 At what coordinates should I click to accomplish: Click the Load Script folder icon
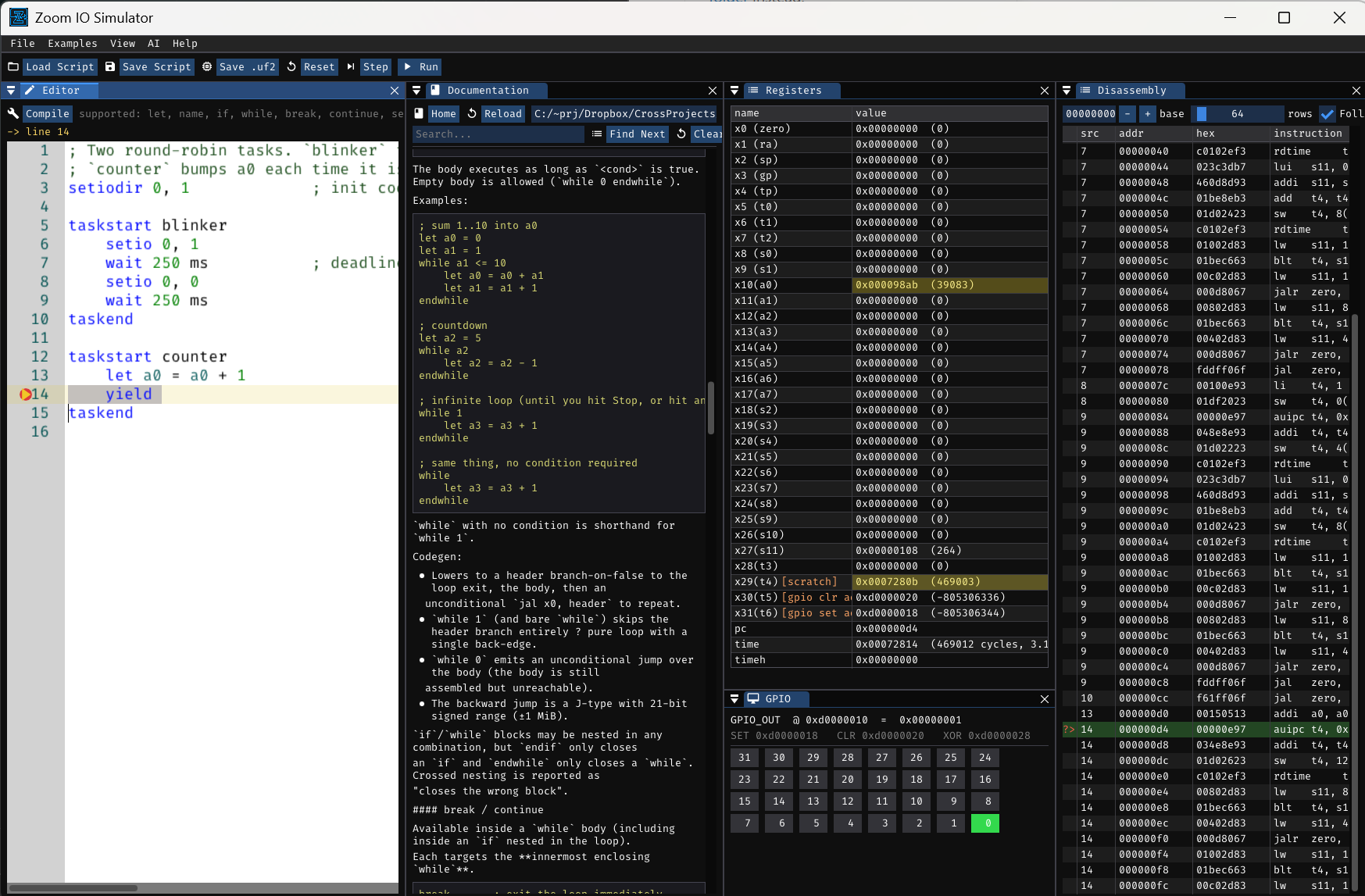tap(13, 67)
